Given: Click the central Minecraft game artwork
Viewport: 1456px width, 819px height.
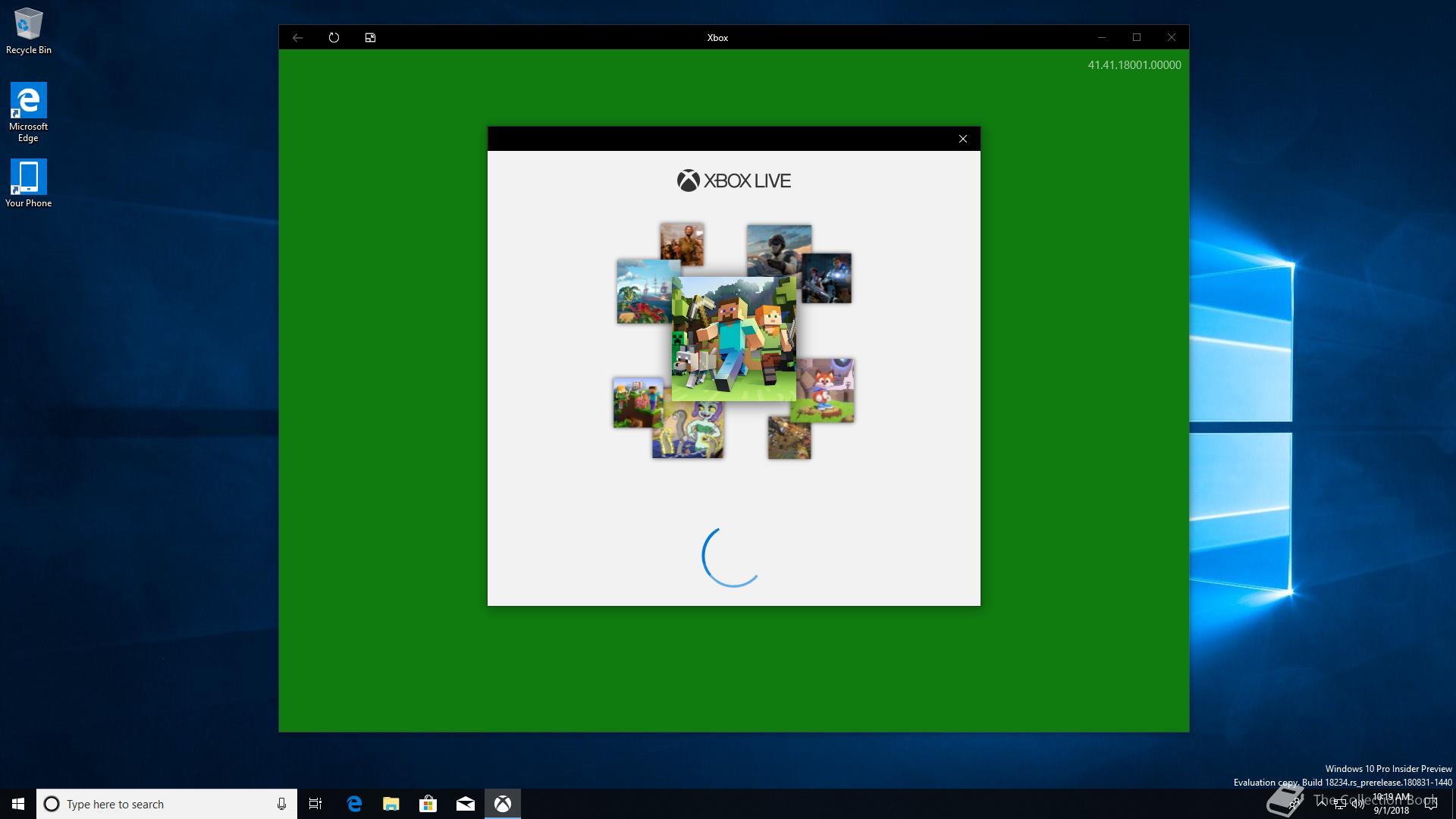Looking at the screenshot, I should point(733,338).
